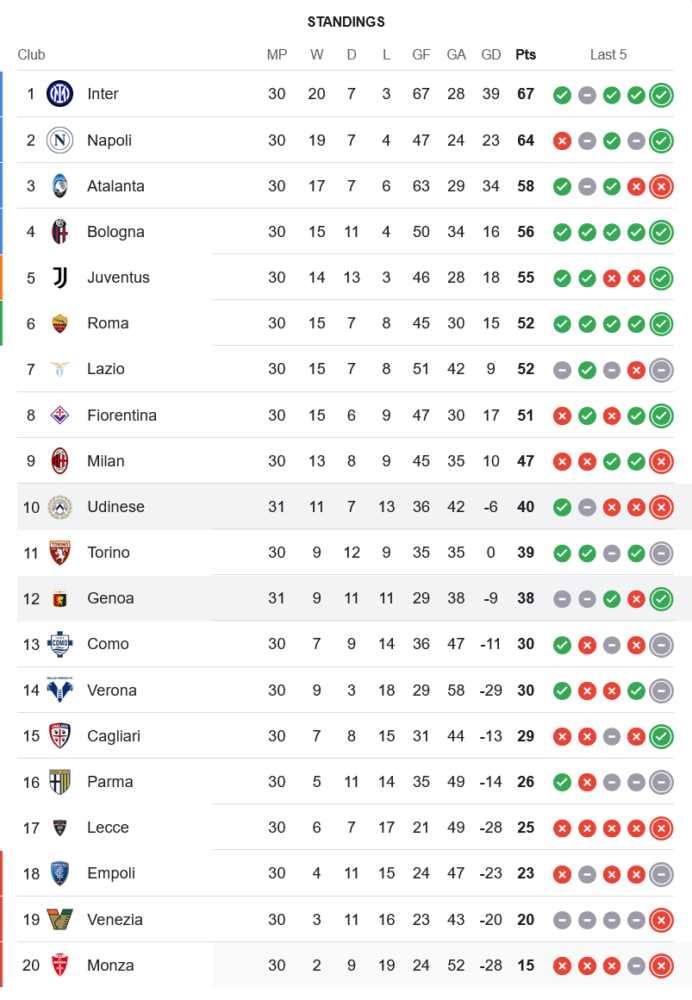The height and width of the screenshot is (1000, 692).
Task: Open the Udinese team link
Action: (x=115, y=507)
